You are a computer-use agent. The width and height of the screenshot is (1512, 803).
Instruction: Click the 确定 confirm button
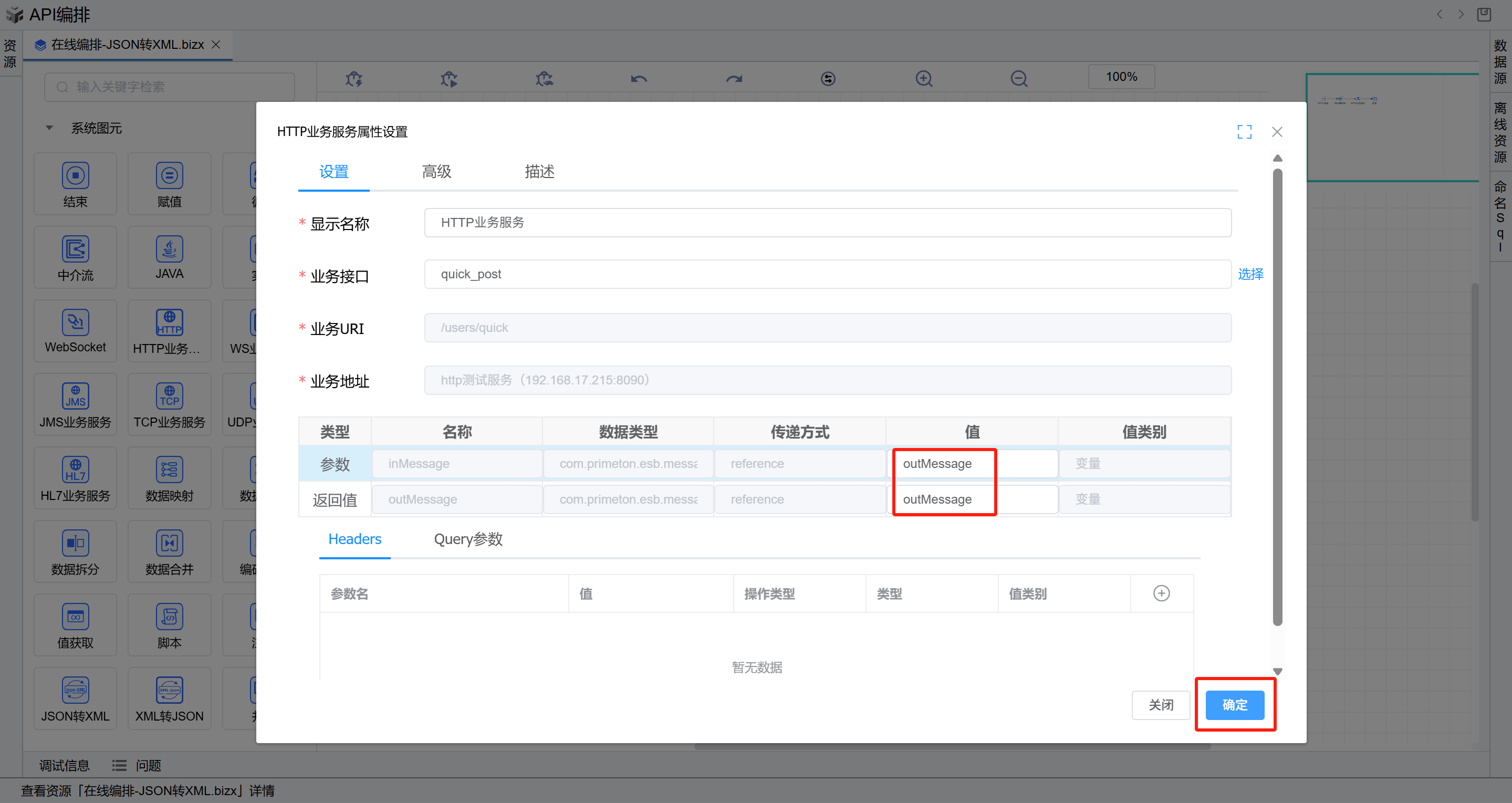coord(1234,704)
